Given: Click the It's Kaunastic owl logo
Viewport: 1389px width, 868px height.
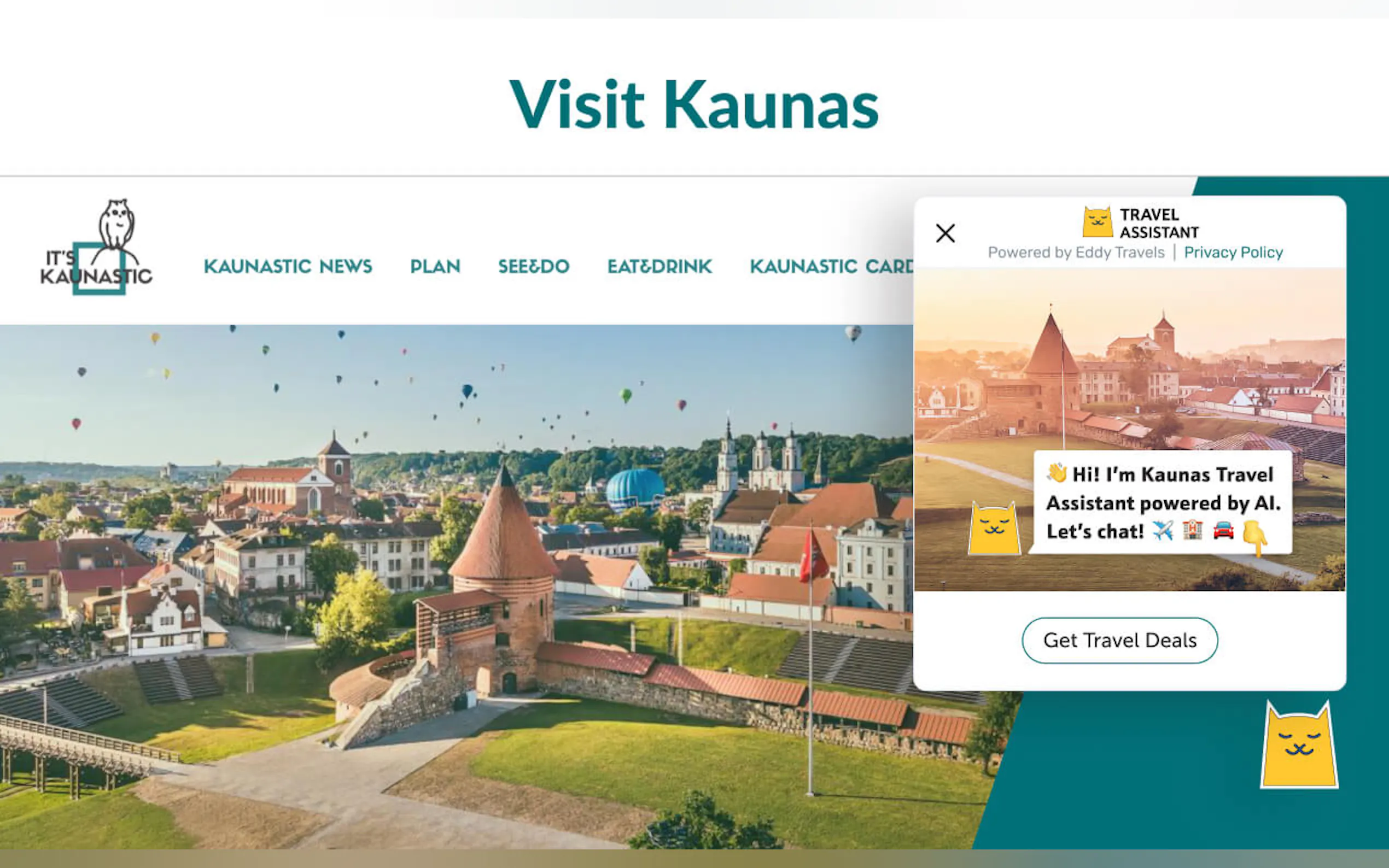Looking at the screenshot, I should click(96, 248).
